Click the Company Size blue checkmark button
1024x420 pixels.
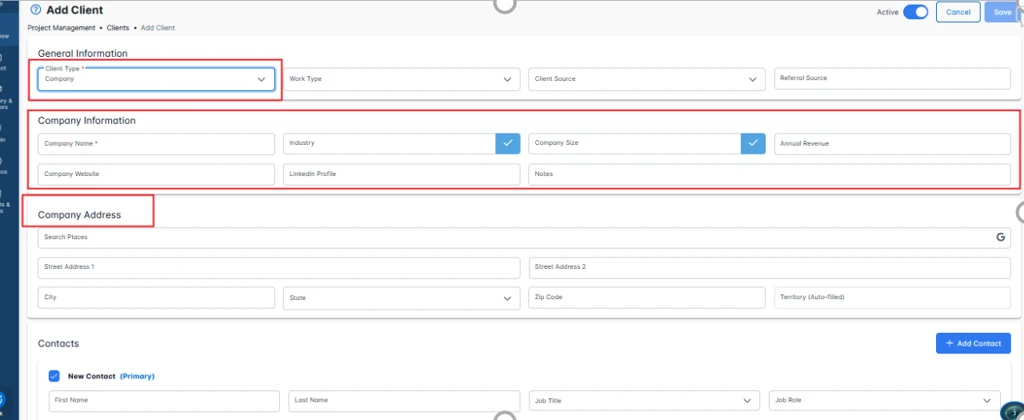(753, 144)
